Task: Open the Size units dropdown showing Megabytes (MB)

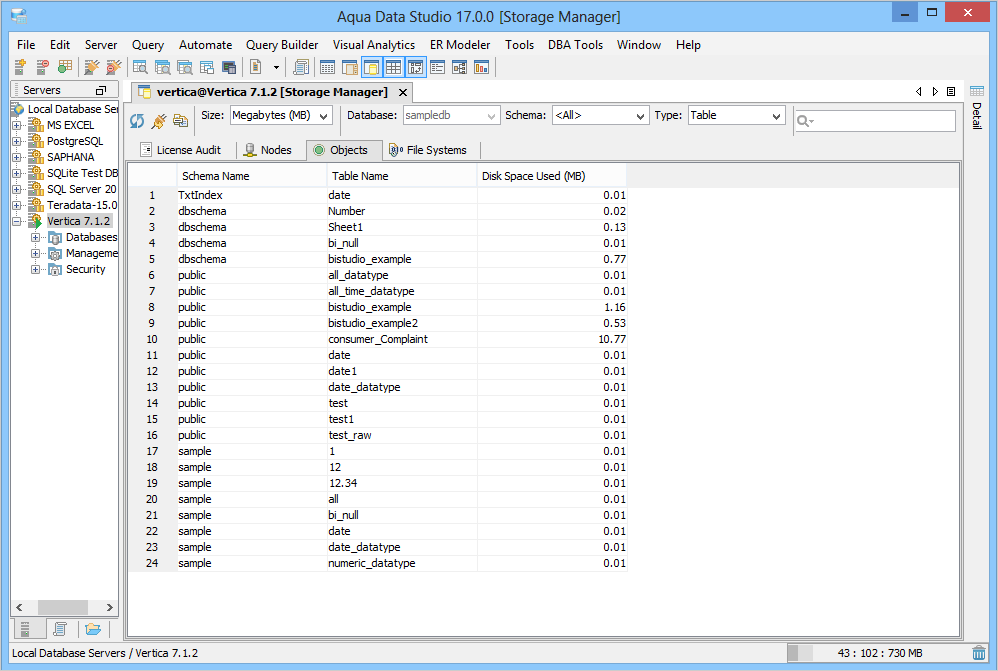Action: pos(281,116)
